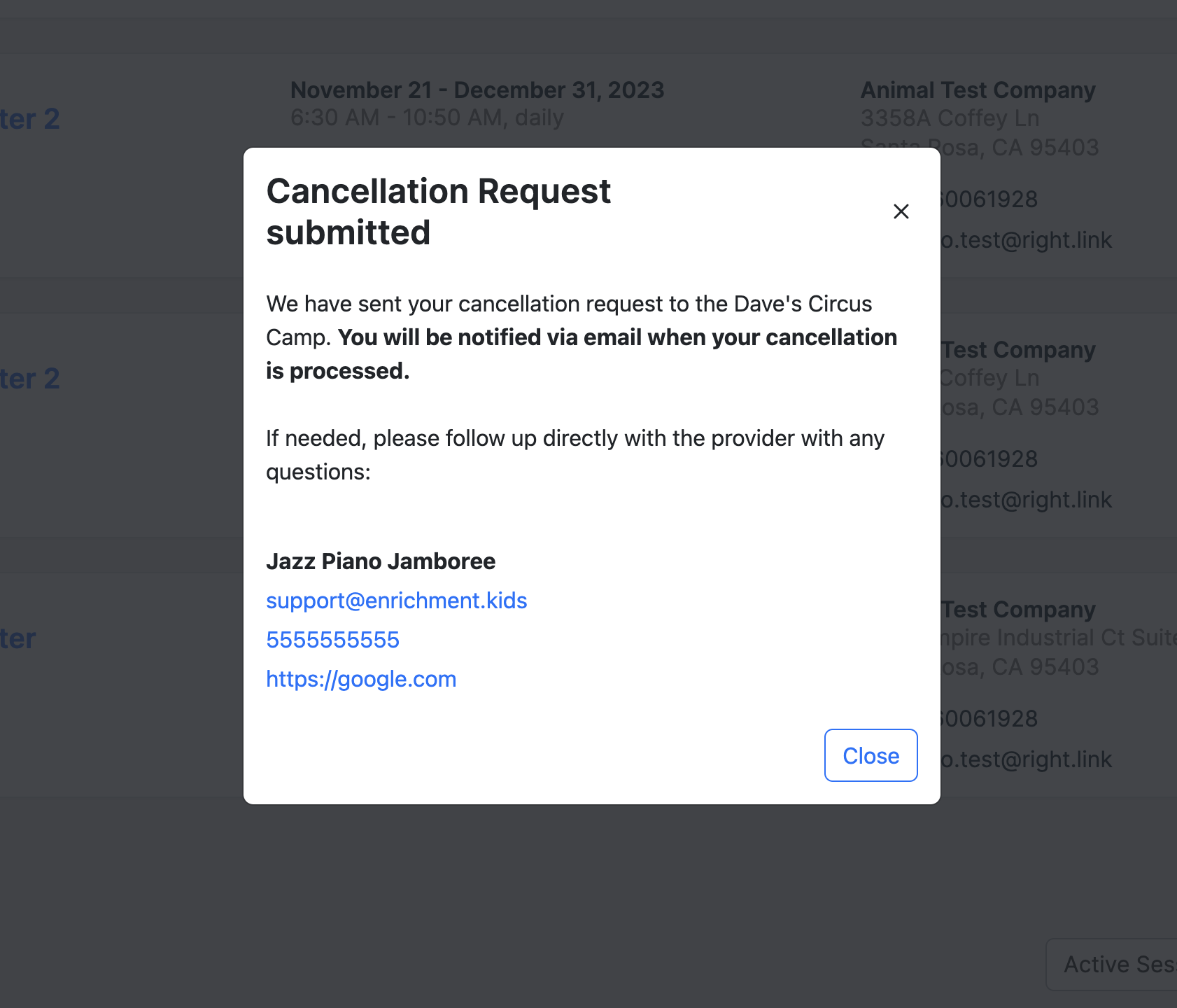
Task: Select the 5555555555 phone number link
Action: (333, 640)
